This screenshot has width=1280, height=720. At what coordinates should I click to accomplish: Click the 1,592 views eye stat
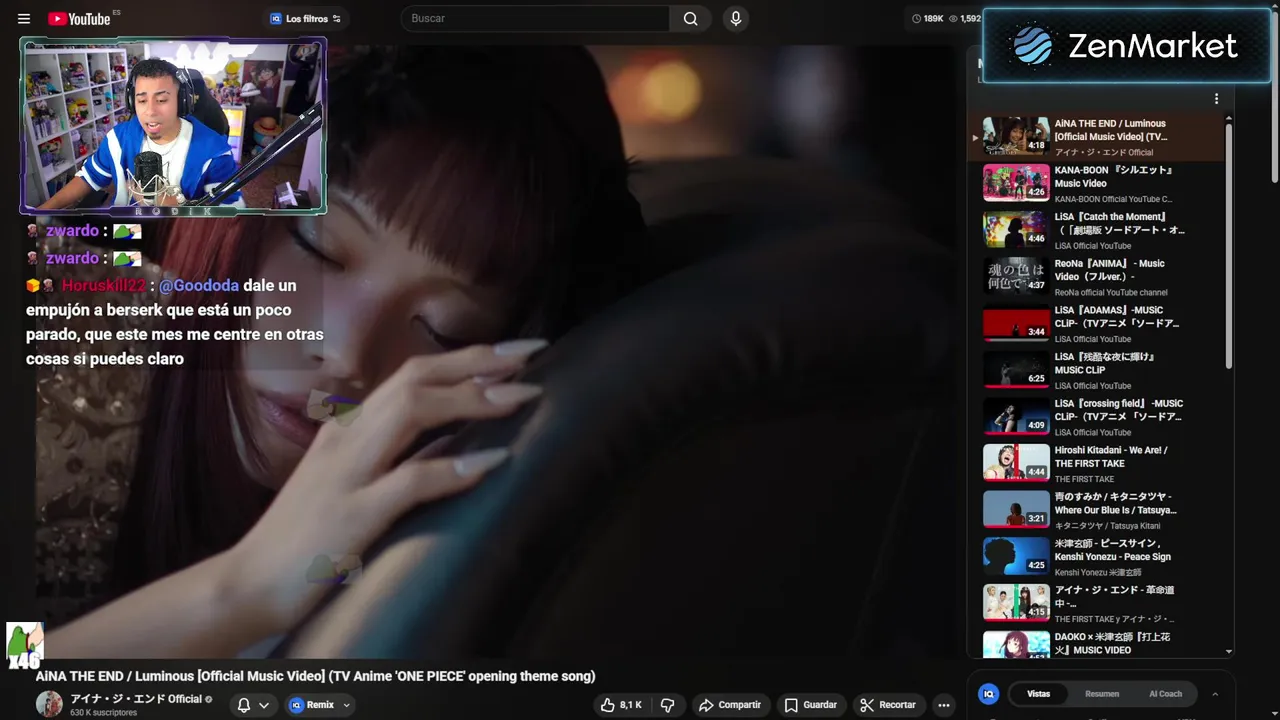point(965,19)
